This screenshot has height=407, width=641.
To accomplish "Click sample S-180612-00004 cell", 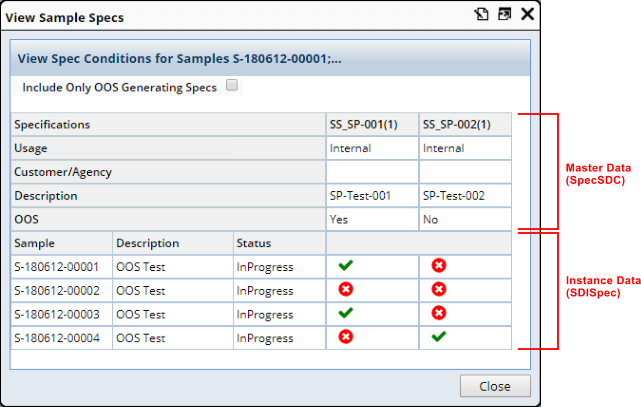I will click(x=62, y=338).
